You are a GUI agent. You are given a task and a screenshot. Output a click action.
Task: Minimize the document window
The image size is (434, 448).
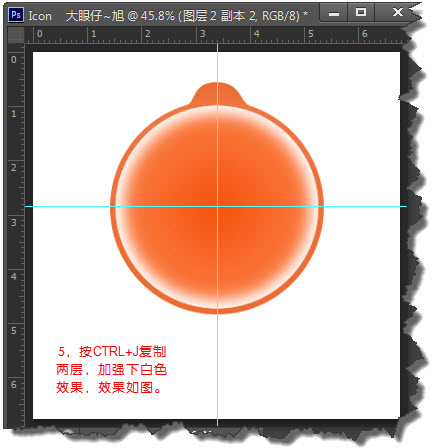tap(333, 13)
